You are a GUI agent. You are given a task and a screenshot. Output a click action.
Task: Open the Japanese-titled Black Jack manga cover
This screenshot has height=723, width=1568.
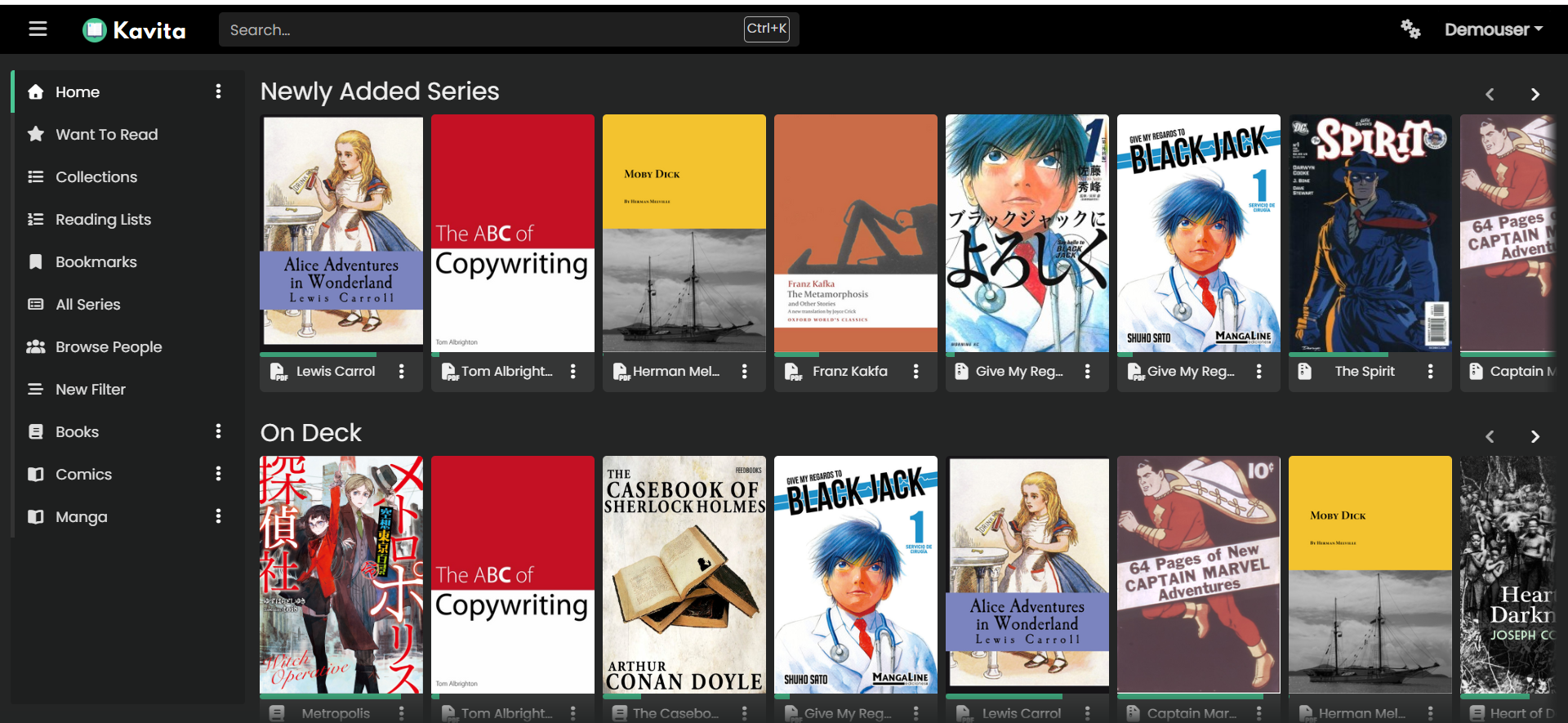pos(1027,234)
